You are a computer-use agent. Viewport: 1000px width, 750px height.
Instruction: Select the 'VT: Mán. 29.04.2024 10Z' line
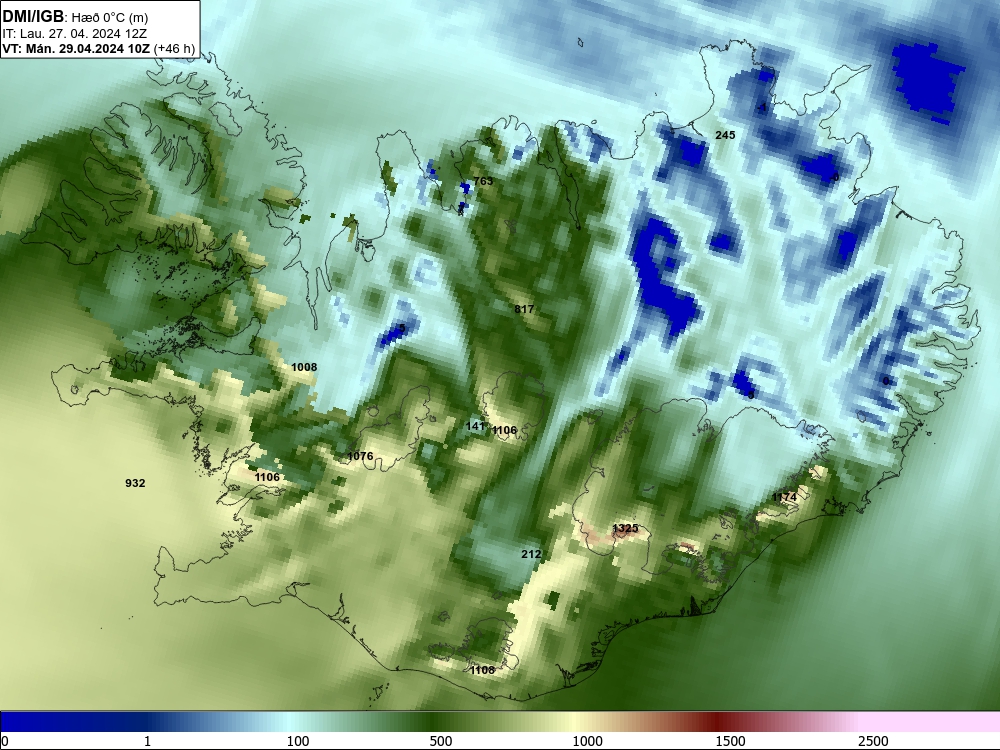pos(76,48)
